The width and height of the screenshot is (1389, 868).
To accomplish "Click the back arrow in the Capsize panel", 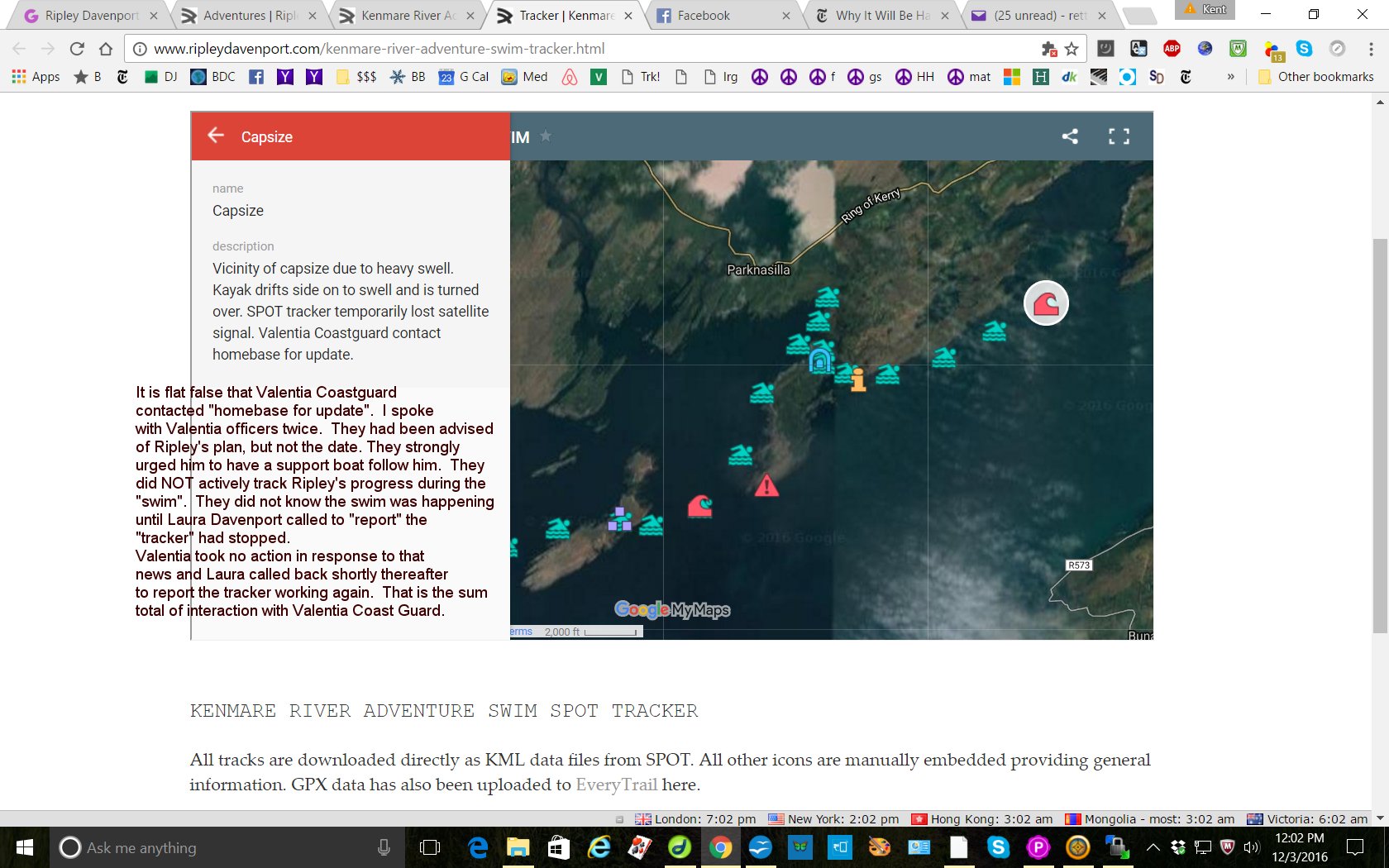I will tap(216, 136).
